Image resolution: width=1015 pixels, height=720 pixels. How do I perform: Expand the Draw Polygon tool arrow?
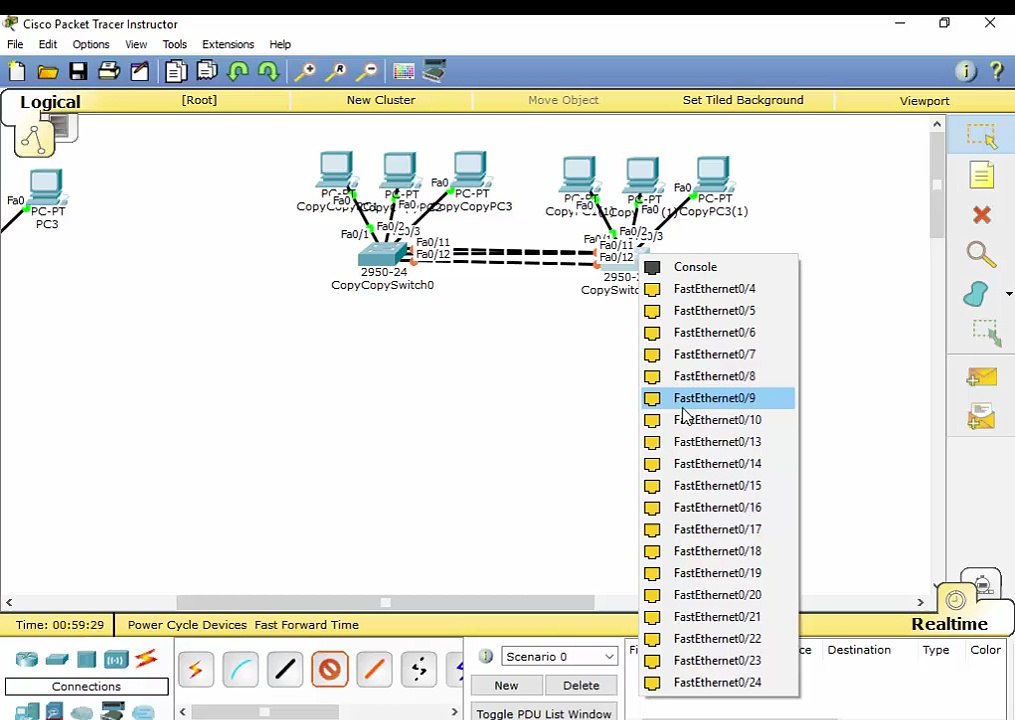pyautogui.click(x=1009, y=294)
